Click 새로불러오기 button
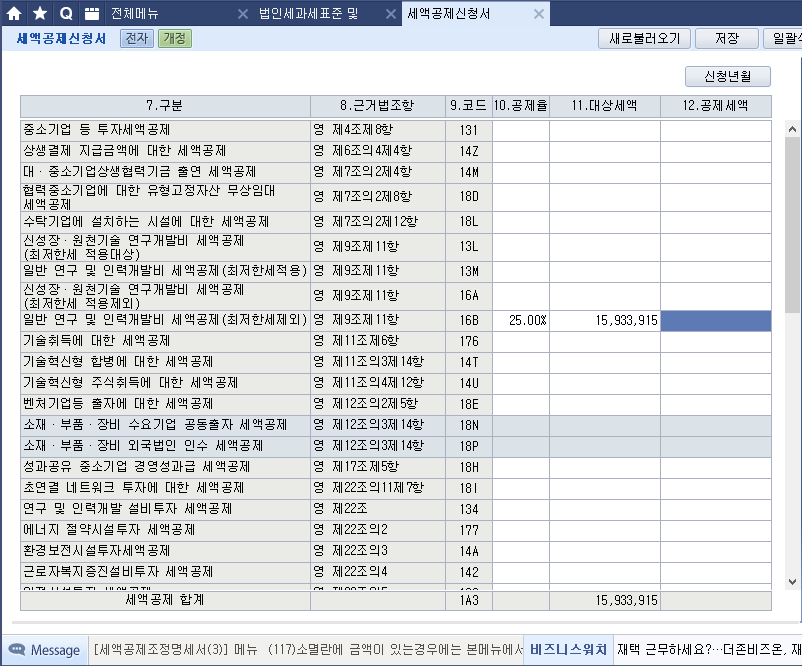The image size is (802, 666). click(644, 38)
